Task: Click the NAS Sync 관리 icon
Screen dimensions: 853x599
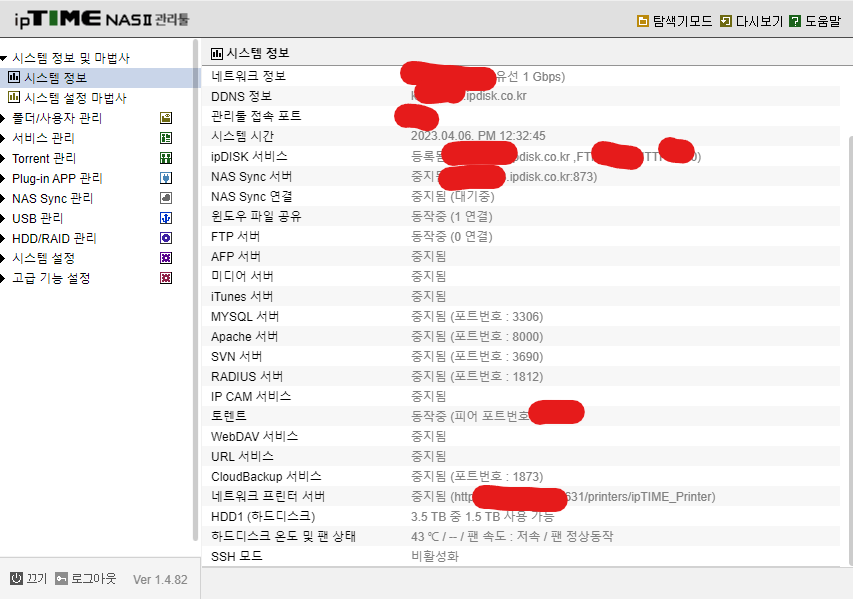Action: pos(166,198)
